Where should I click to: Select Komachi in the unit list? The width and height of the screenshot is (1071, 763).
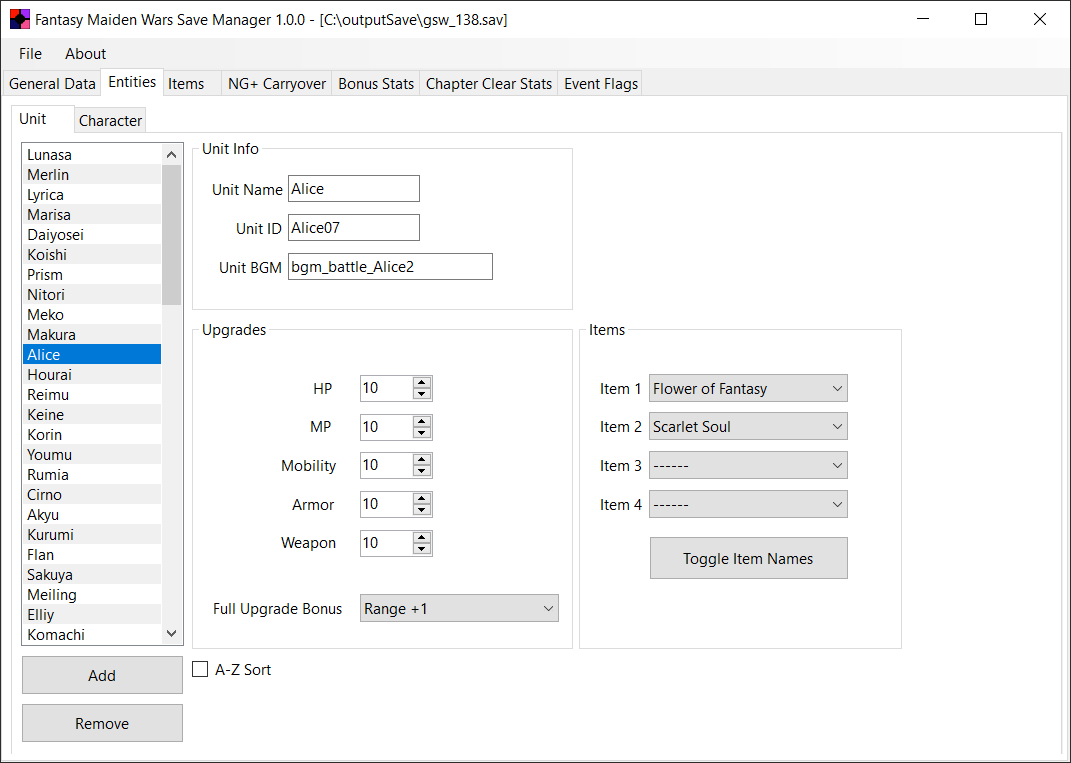tap(92, 635)
